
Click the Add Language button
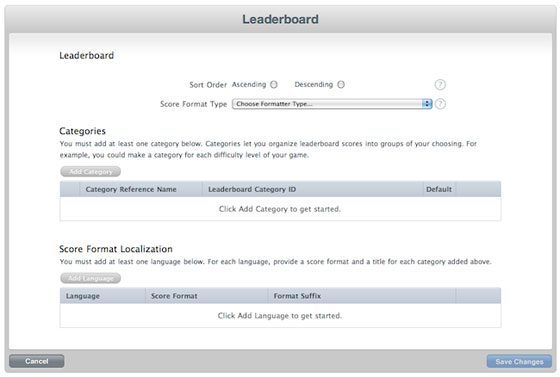(x=90, y=278)
